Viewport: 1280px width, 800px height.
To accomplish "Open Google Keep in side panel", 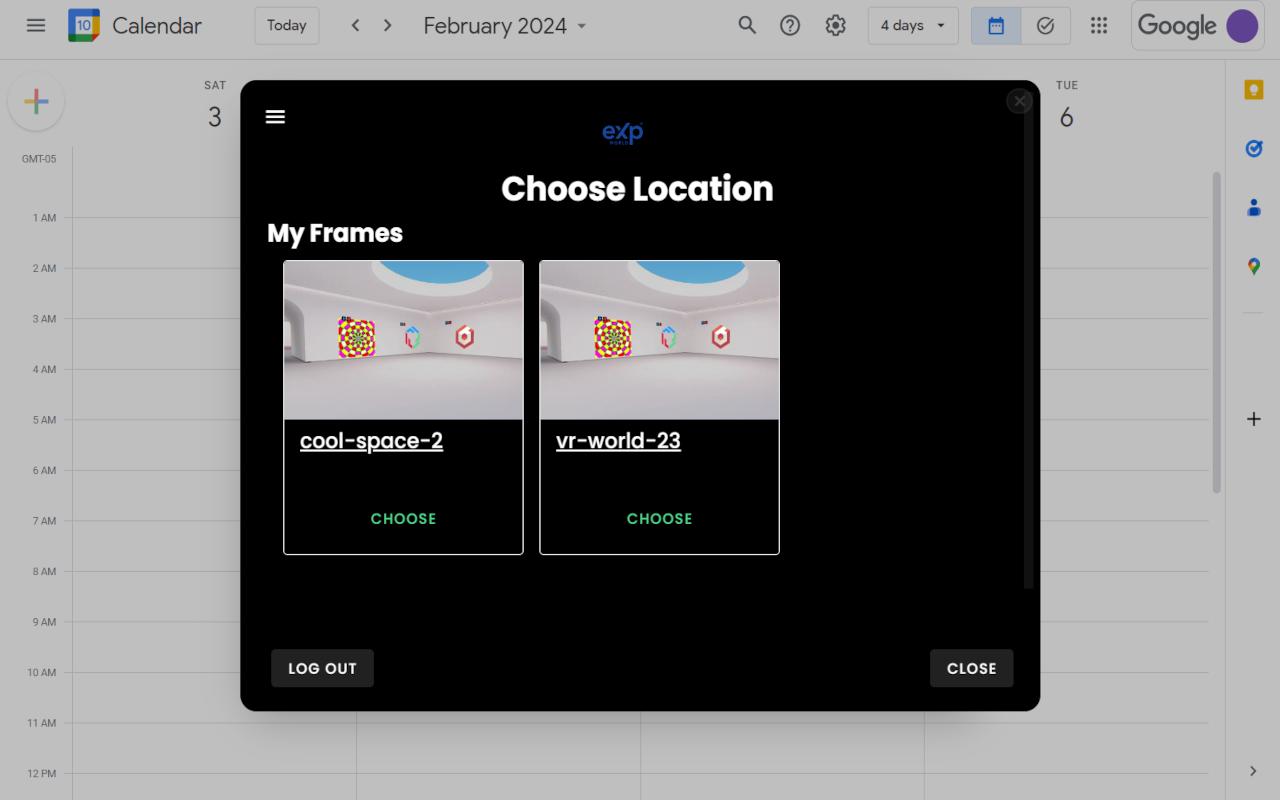I will [x=1254, y=90].
